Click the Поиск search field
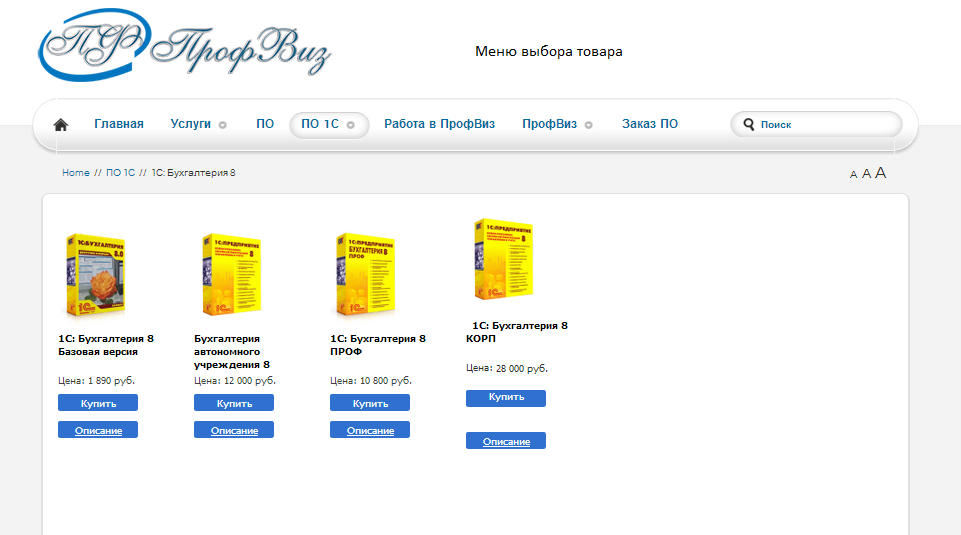This screenshot has height=535, width=961. tap(816, 124)
